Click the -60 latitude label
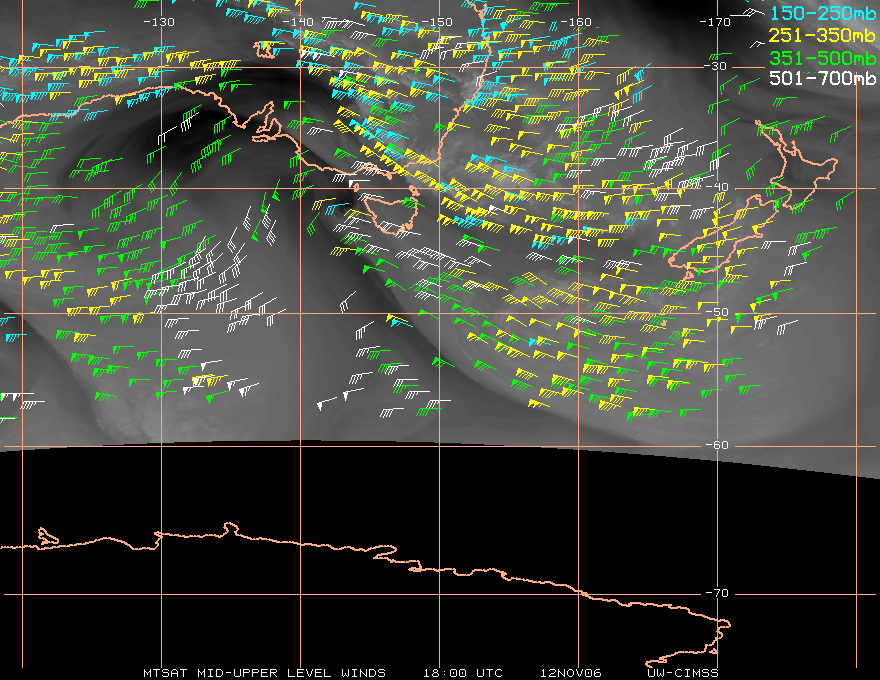880x680 pixels. click(717, 445)
